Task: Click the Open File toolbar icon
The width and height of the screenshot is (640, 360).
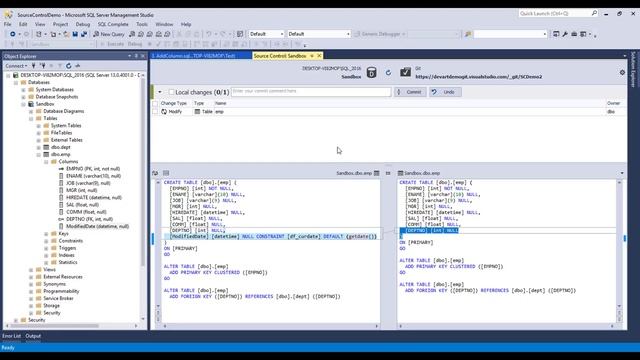Action: (66, 34)
